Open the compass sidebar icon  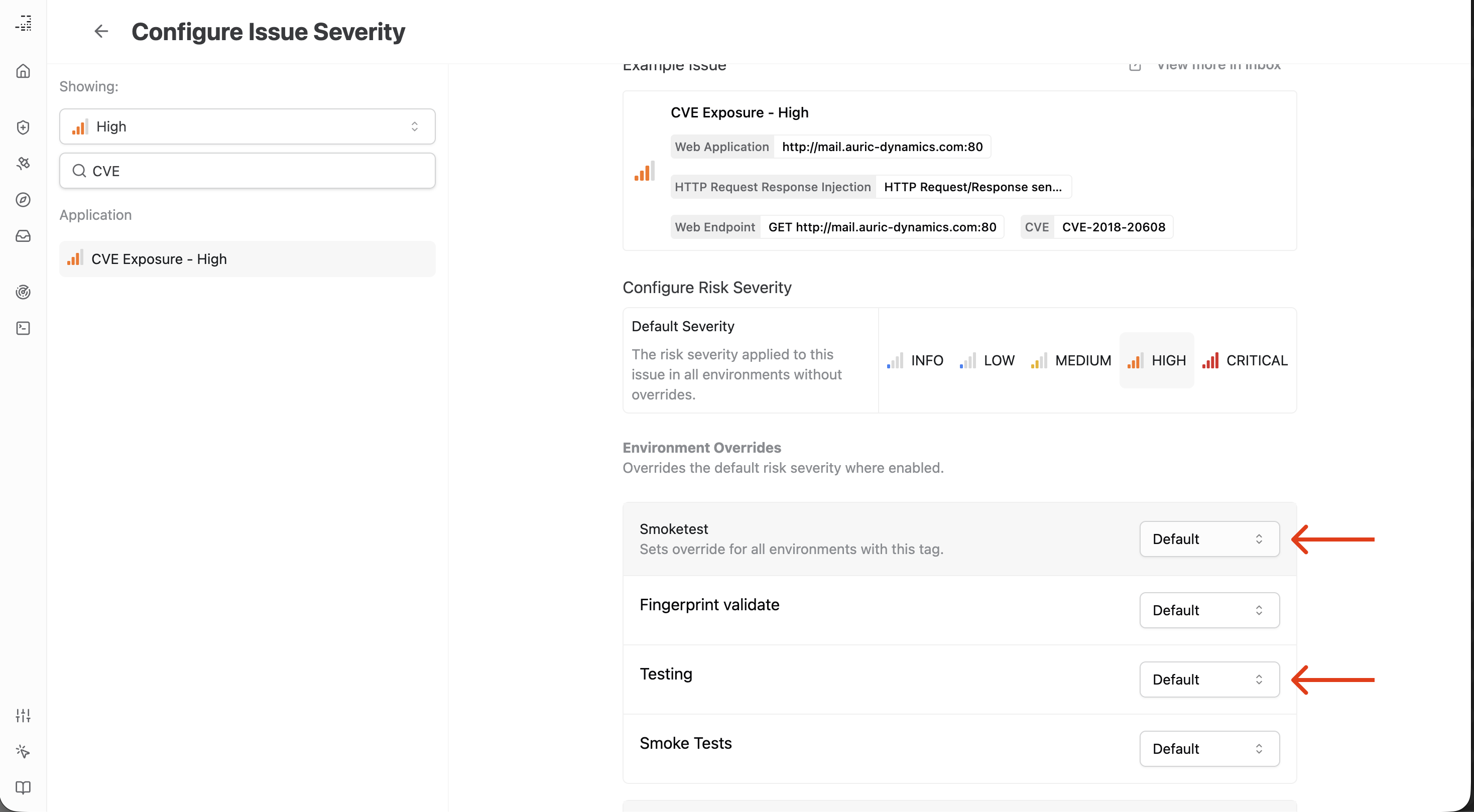tap(23, 200)
